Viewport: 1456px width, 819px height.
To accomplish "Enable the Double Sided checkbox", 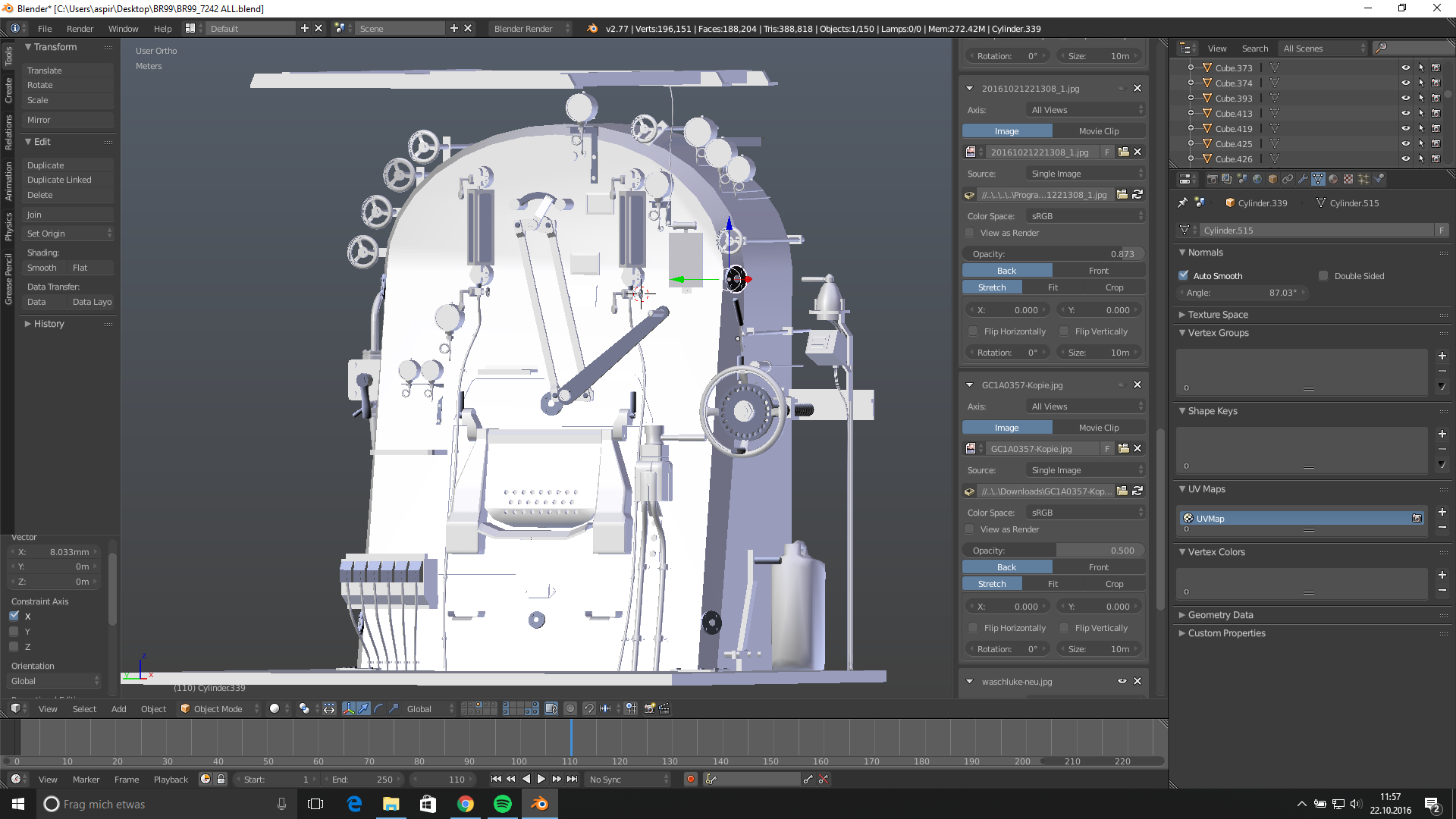I will click(x=1324, y=275).
